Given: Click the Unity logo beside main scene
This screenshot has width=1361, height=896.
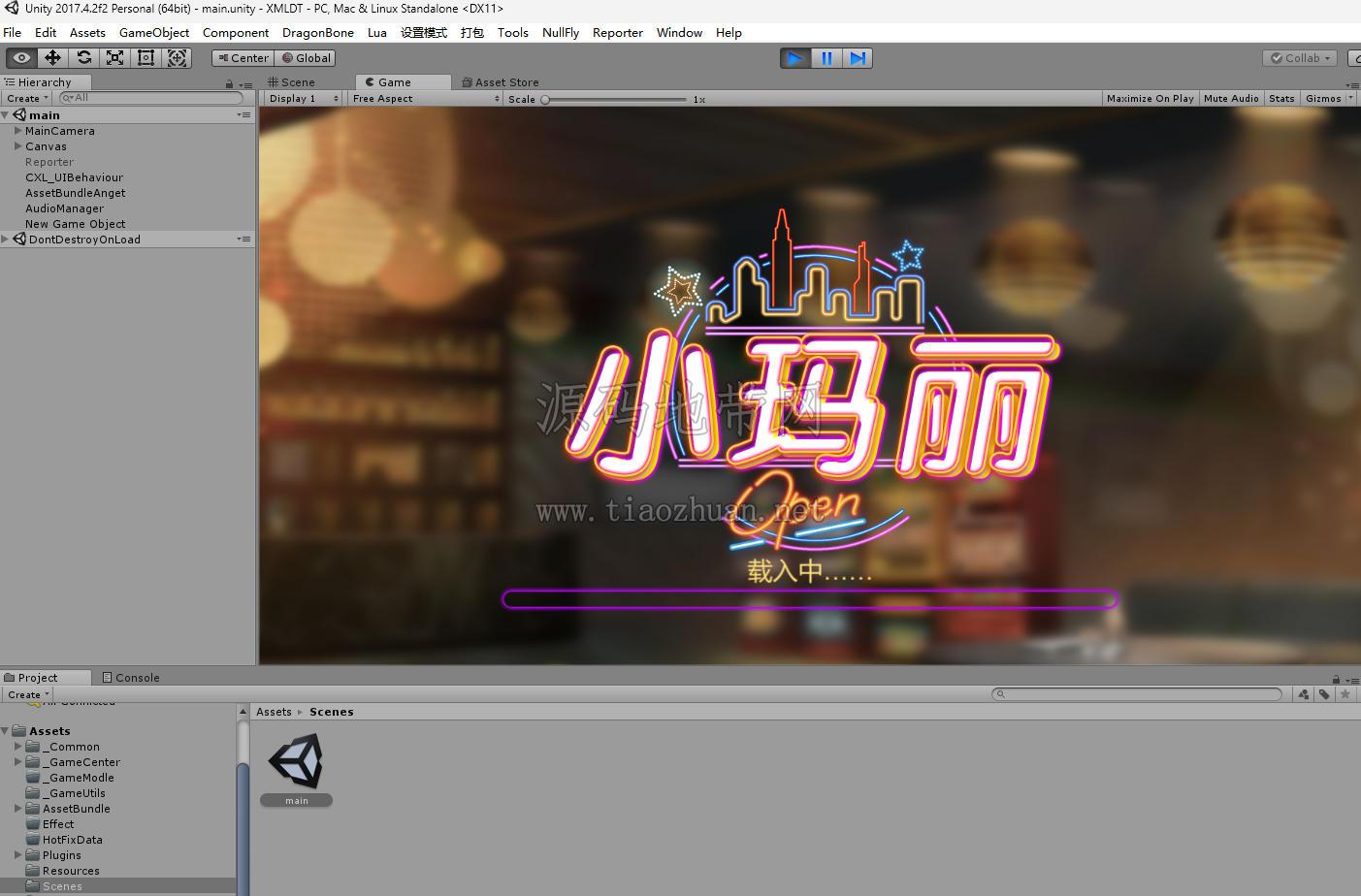Looking at the screenshot, I should [x=19, y=114].
